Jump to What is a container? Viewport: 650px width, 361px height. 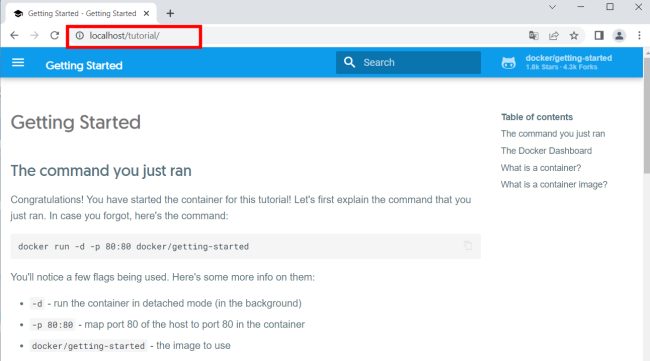541,168
